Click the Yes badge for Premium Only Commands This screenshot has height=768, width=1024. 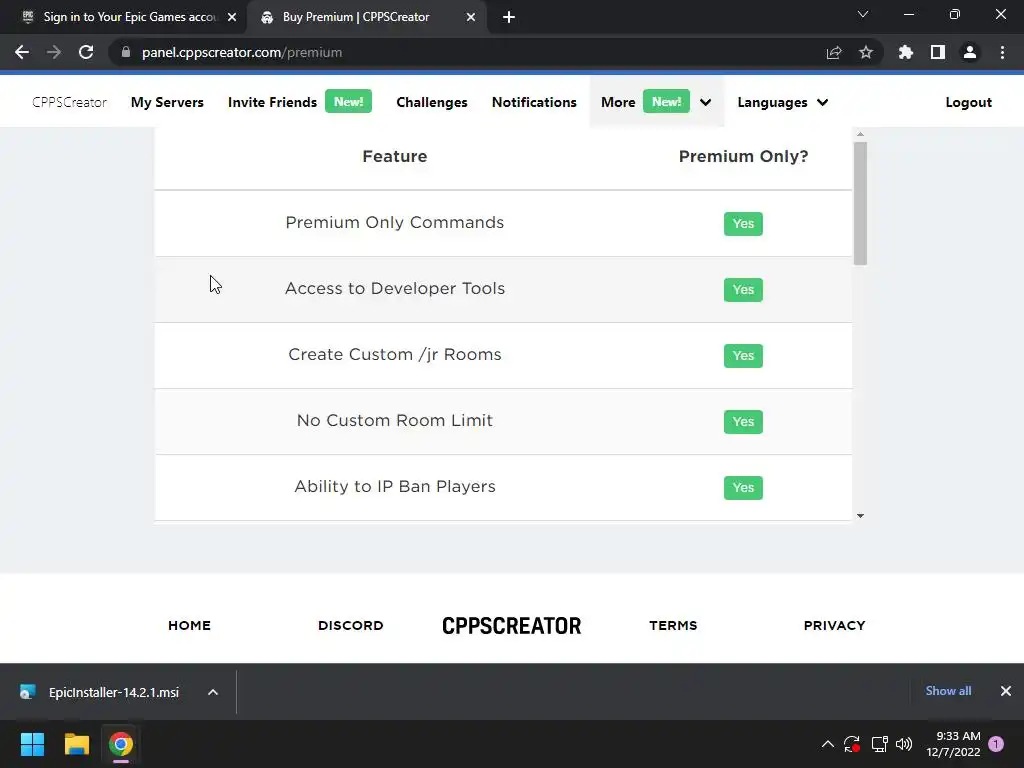743,223
